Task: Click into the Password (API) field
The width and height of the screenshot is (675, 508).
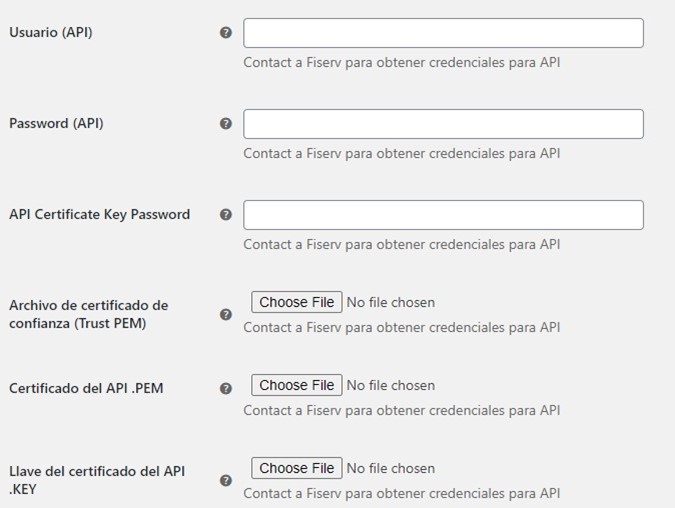Action: click(x=443, y=124)
